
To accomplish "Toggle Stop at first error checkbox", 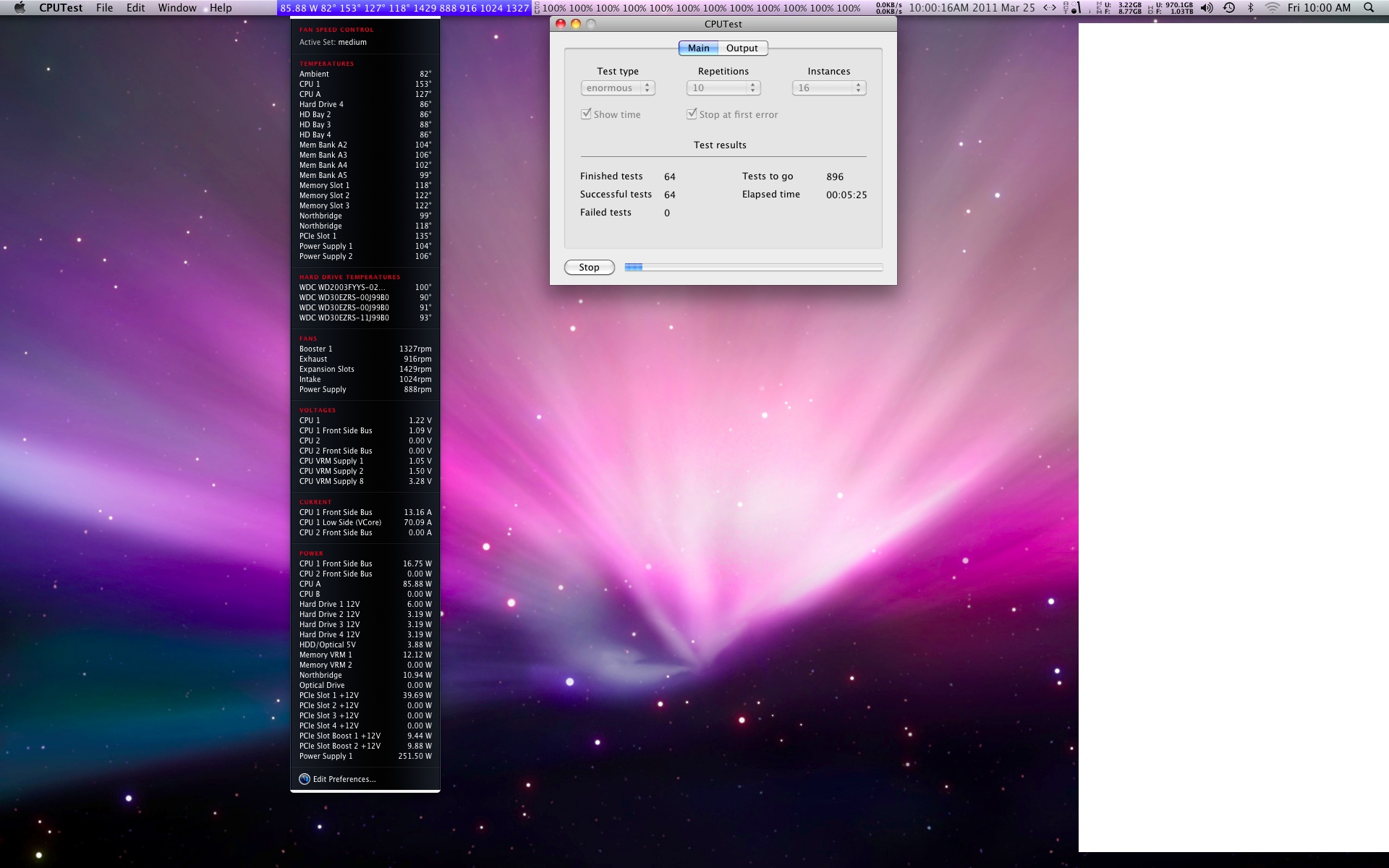I will [x=692, y=114].
